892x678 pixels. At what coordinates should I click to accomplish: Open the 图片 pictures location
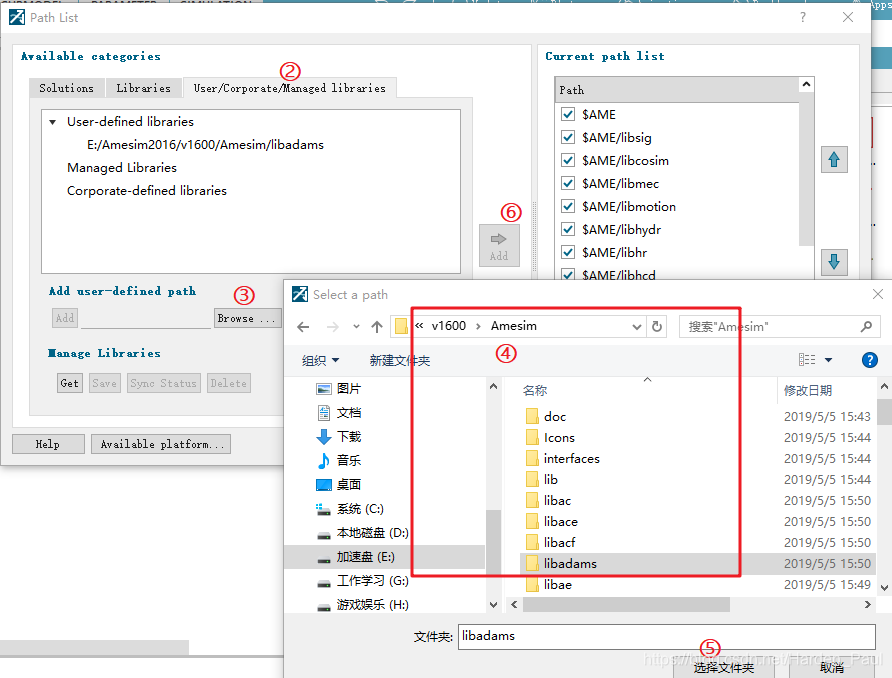tap(338, 389)
